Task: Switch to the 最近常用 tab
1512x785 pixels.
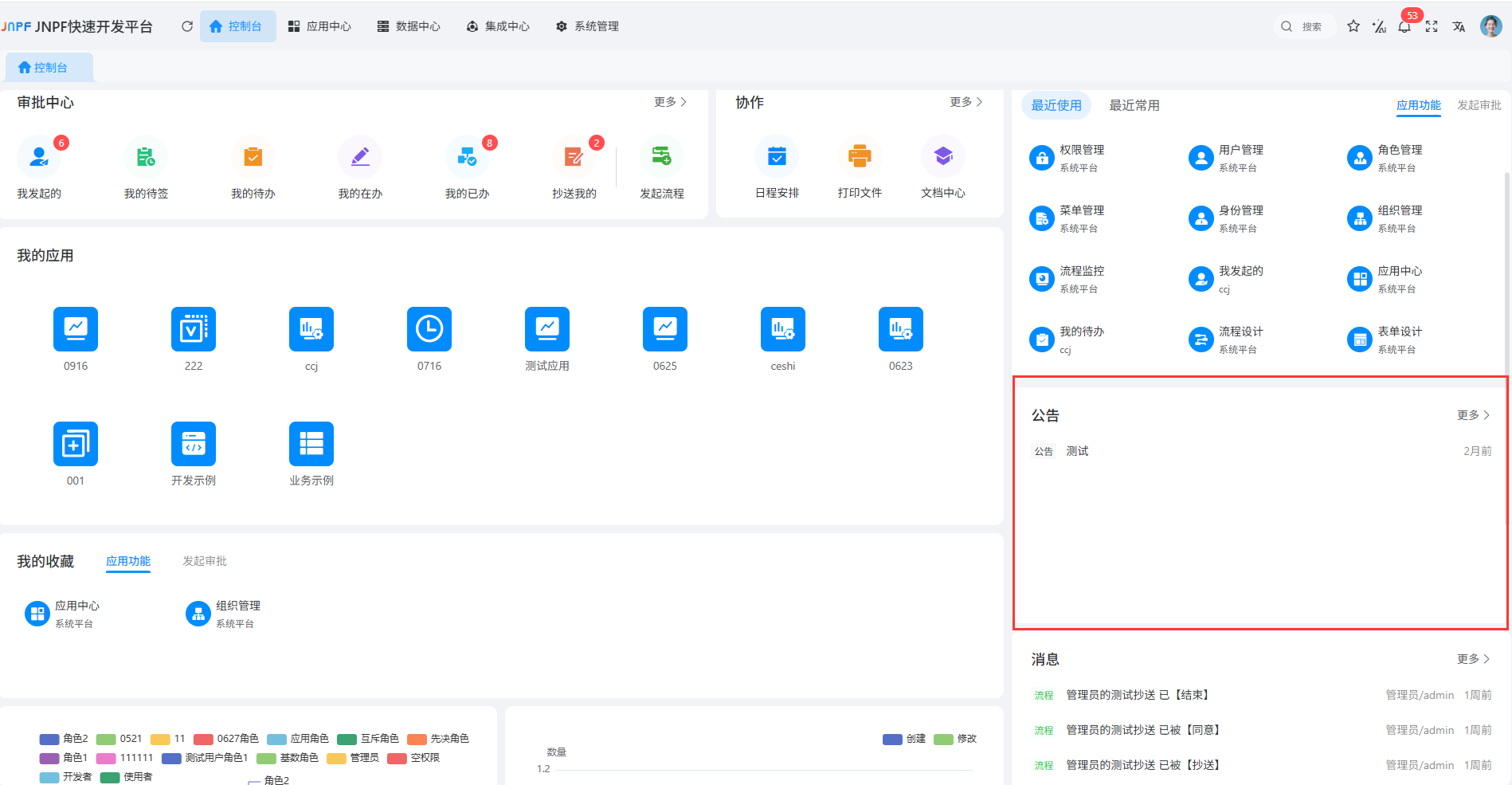Action: tap(1134, 105)
